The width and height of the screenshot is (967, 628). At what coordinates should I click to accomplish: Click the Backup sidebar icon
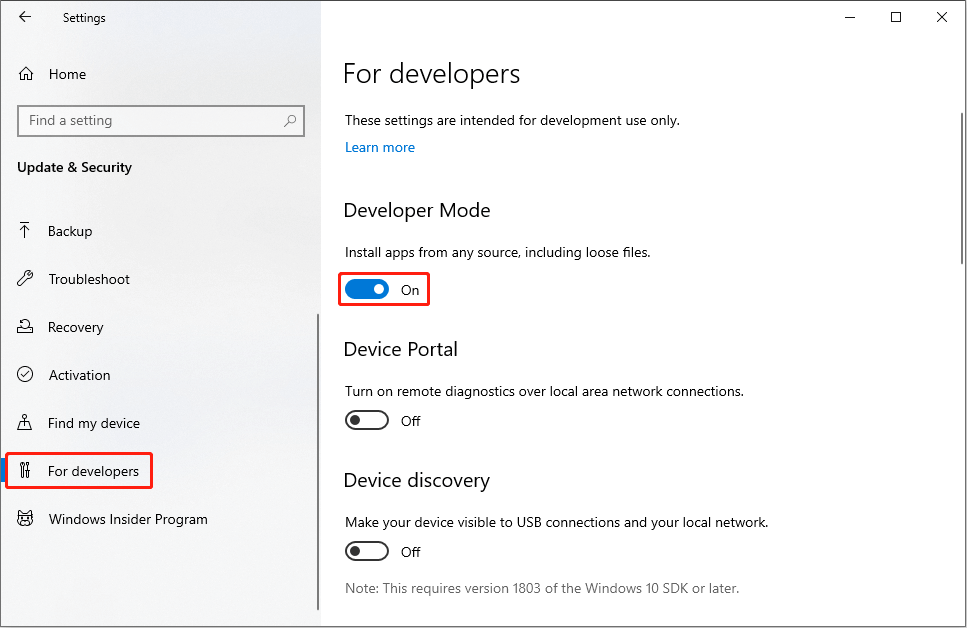coord(25,231)
